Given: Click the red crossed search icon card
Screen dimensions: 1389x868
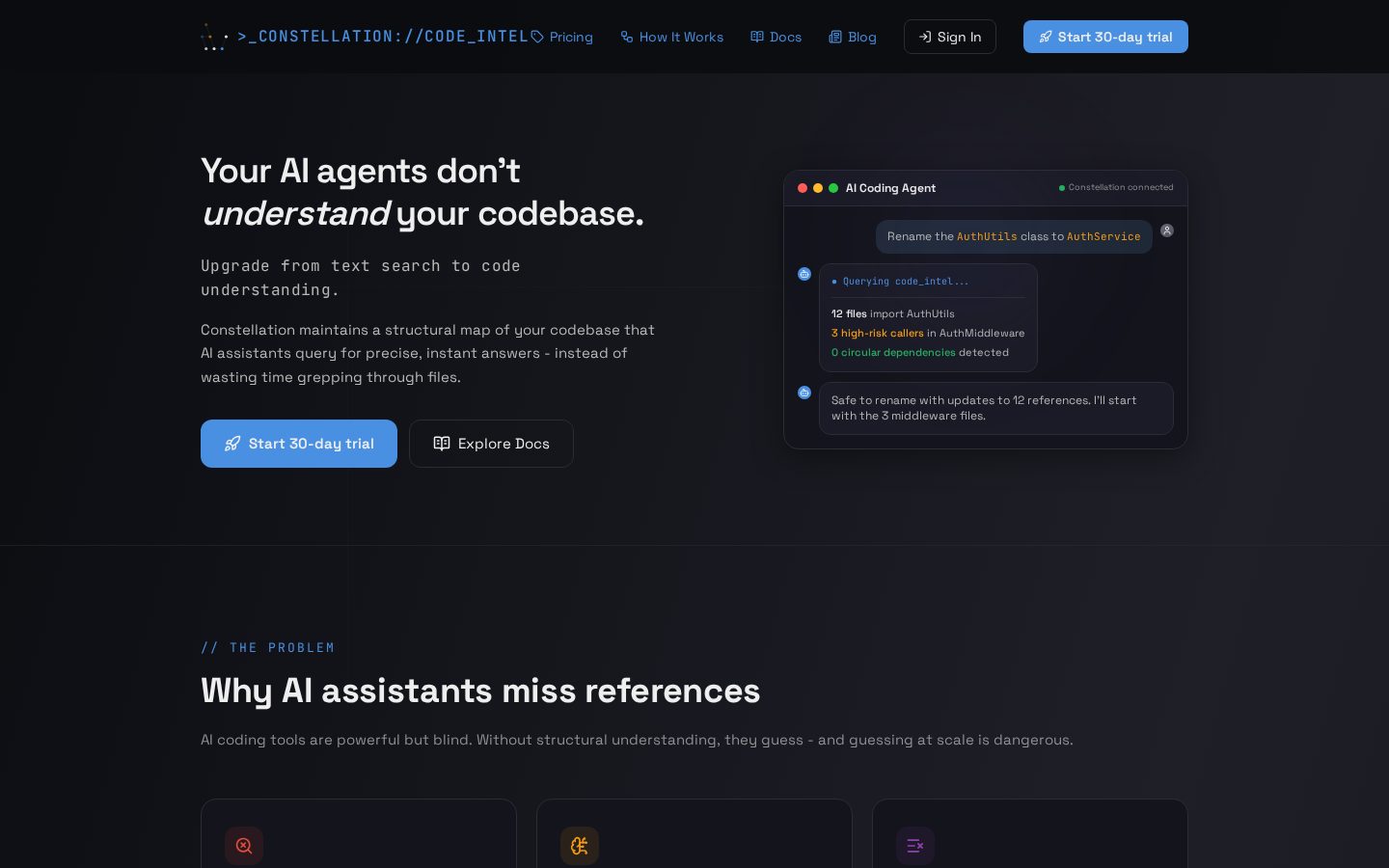Looking at the screenshot, I should pos(244,846).
